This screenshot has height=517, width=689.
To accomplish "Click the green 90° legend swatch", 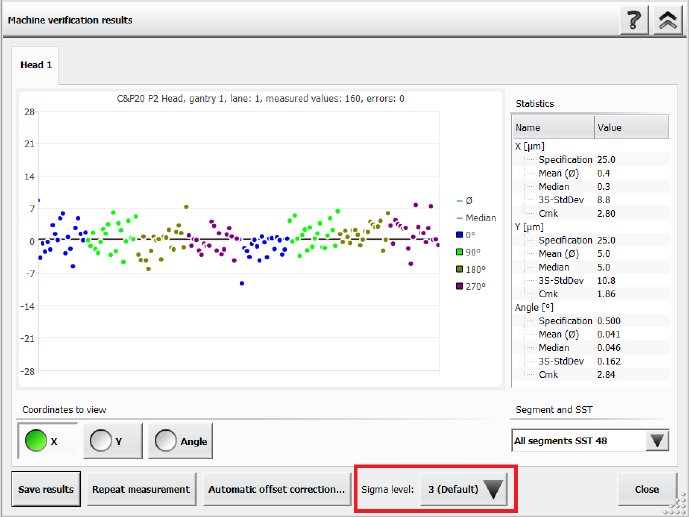I will click(460, 252).
